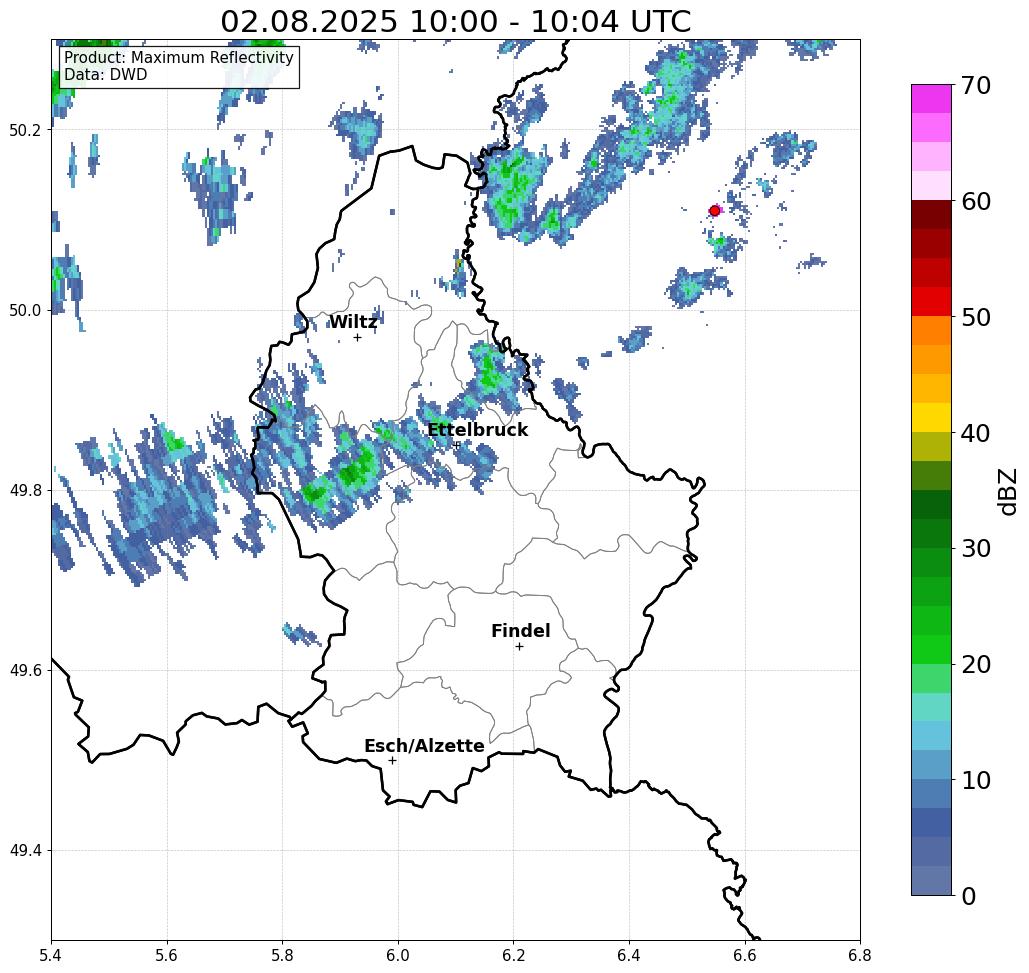The height and width of the screenshot is (973, 1029).
Task: Click the colorbar tick label 0
Action: (x=969, y=896)
